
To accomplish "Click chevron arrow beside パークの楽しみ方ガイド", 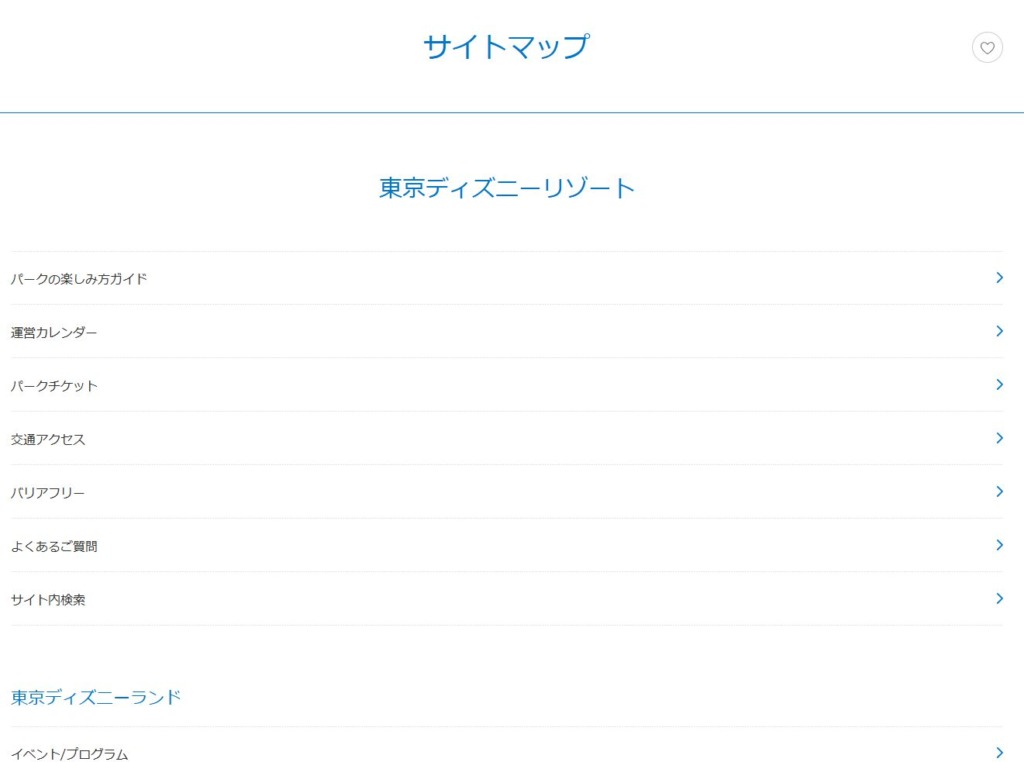I will click(999, 278).
